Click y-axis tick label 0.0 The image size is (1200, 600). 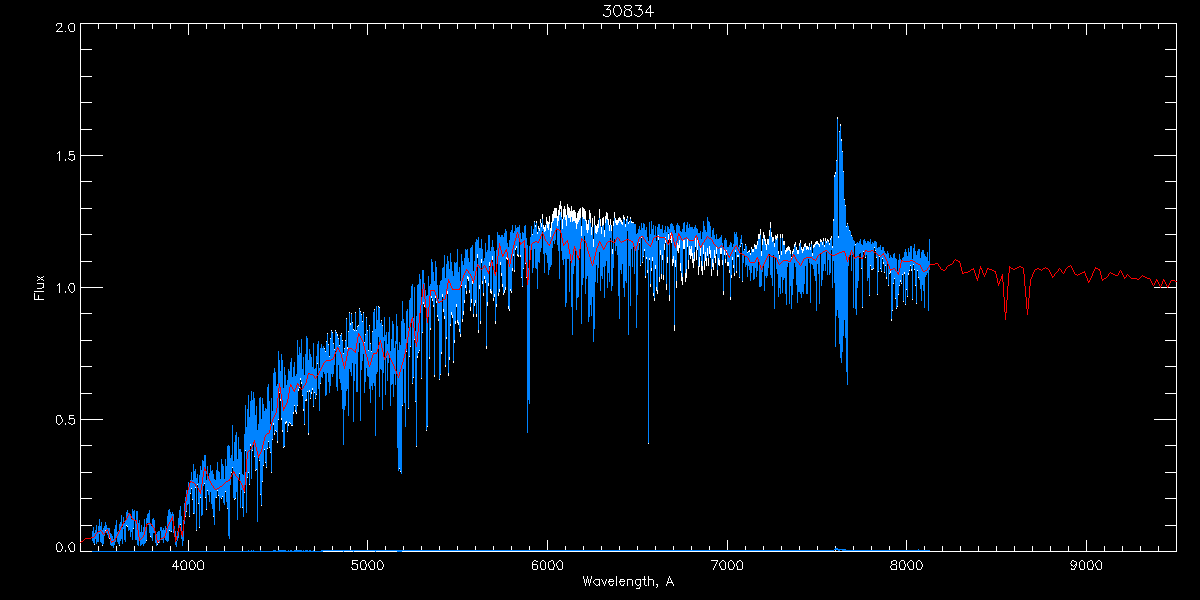(65, 547)
